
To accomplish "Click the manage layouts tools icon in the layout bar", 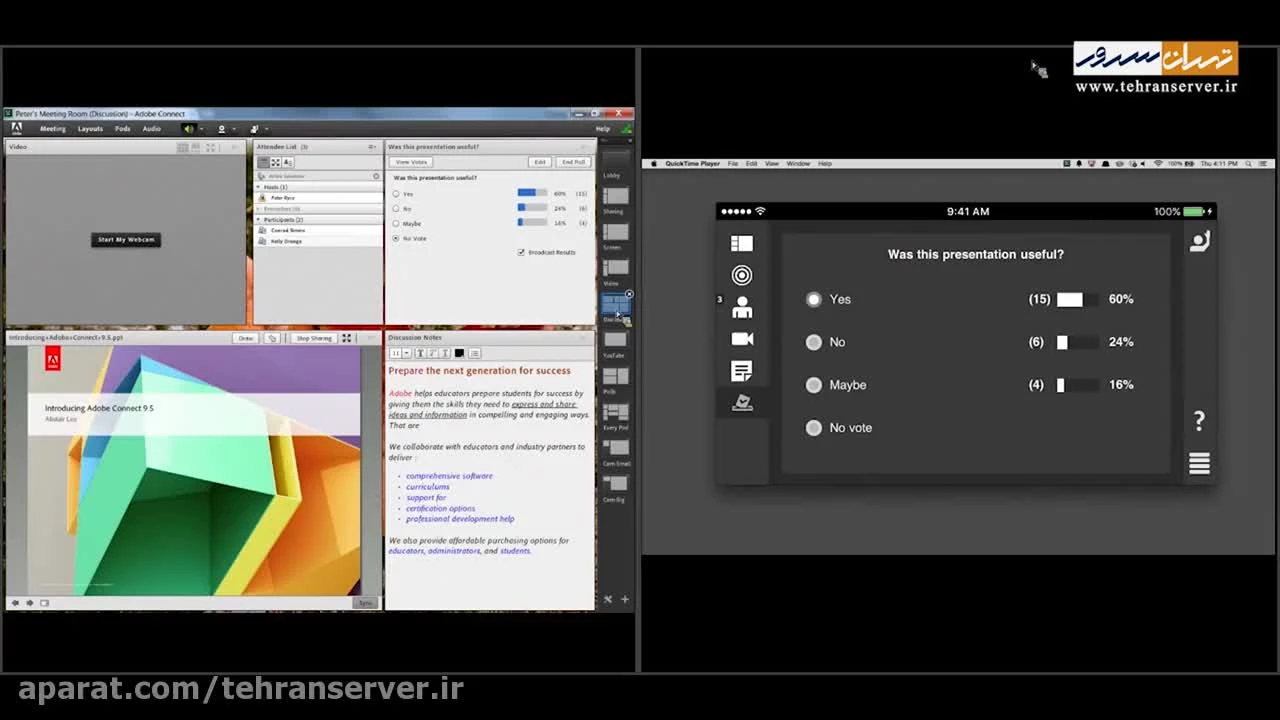I will pyautogui.click(x=607, y=599).
